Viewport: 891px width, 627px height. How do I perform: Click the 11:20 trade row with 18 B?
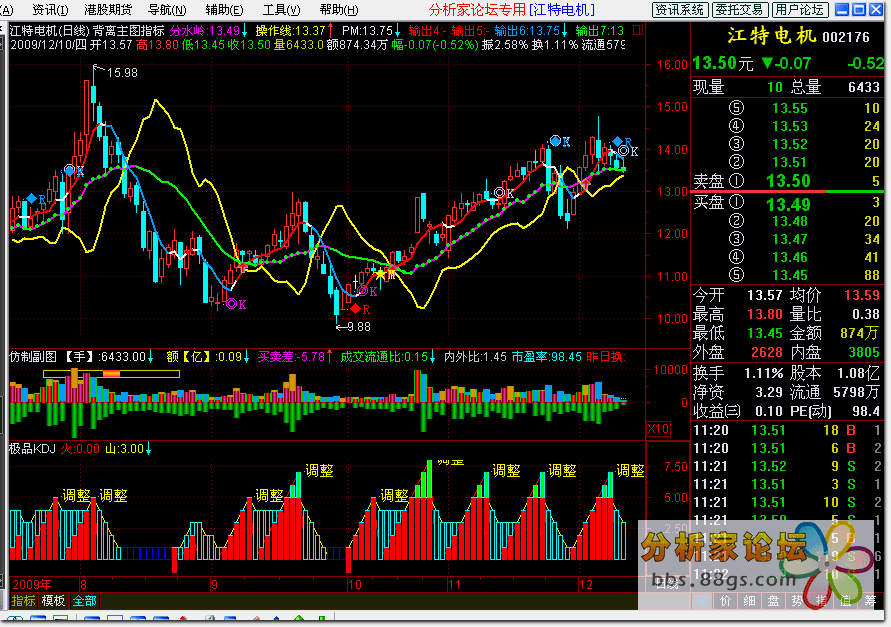point(786,430)
